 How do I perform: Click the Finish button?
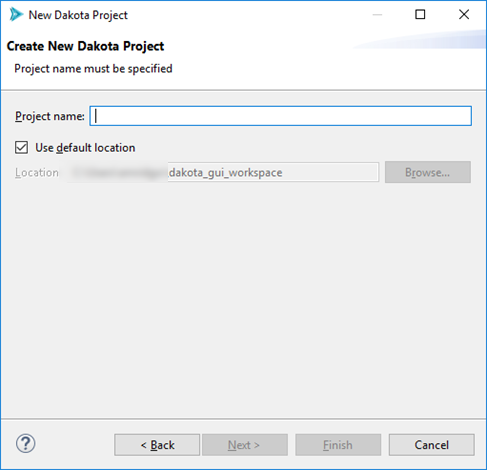[338, 445]
